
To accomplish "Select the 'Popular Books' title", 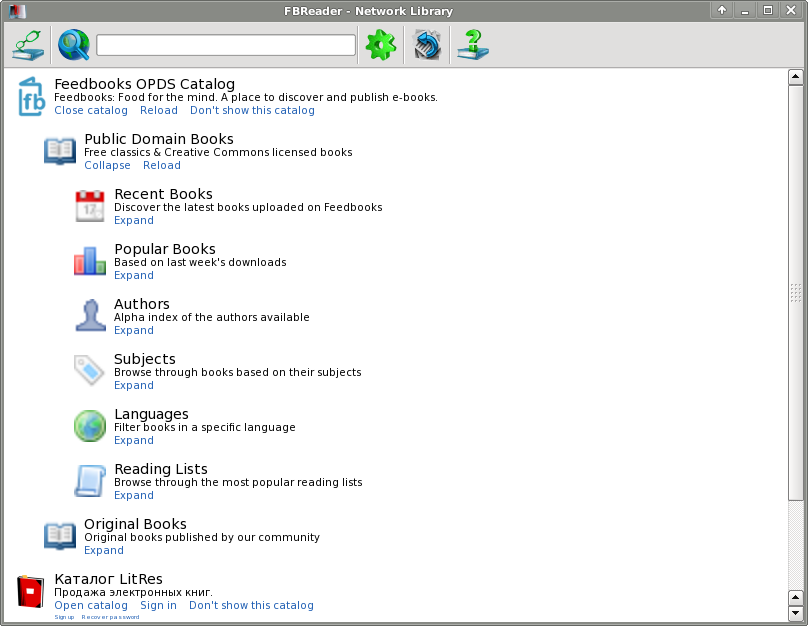I will click(165, 249).
